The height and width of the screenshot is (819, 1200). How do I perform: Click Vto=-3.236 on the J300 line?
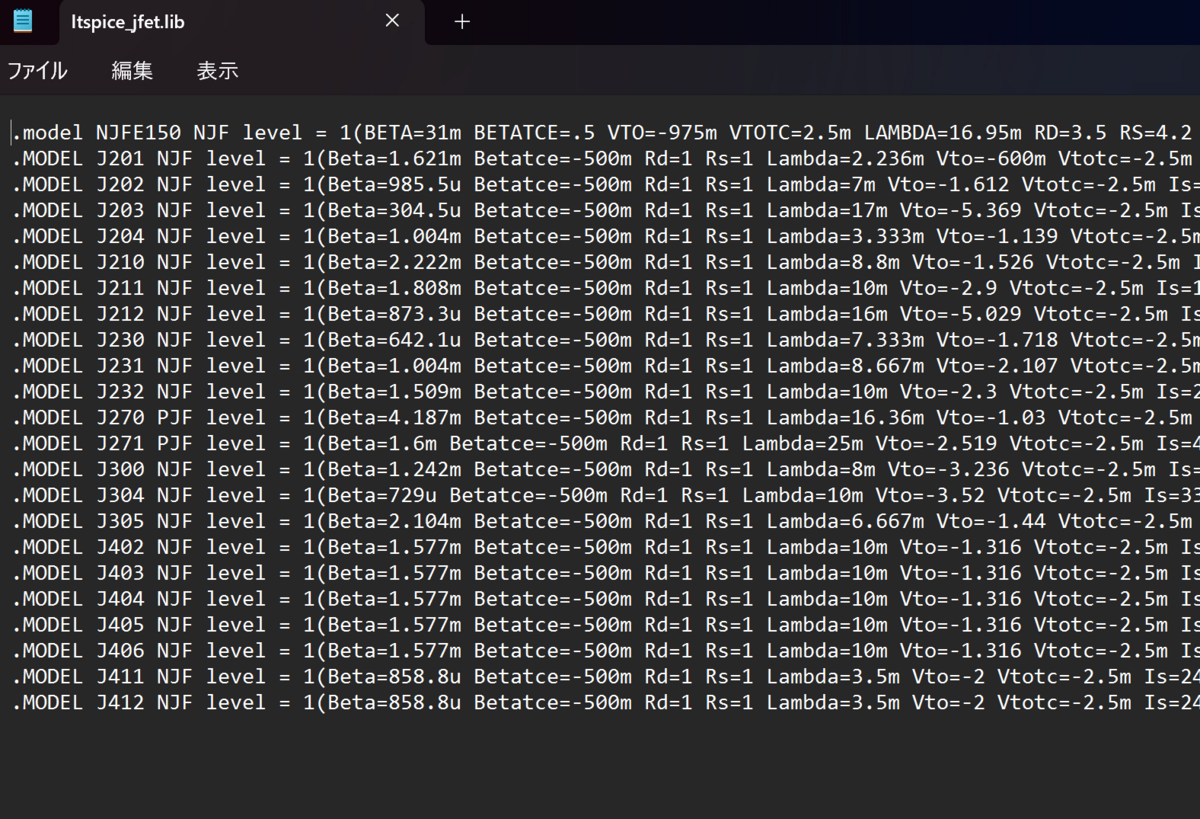point(949,470)
